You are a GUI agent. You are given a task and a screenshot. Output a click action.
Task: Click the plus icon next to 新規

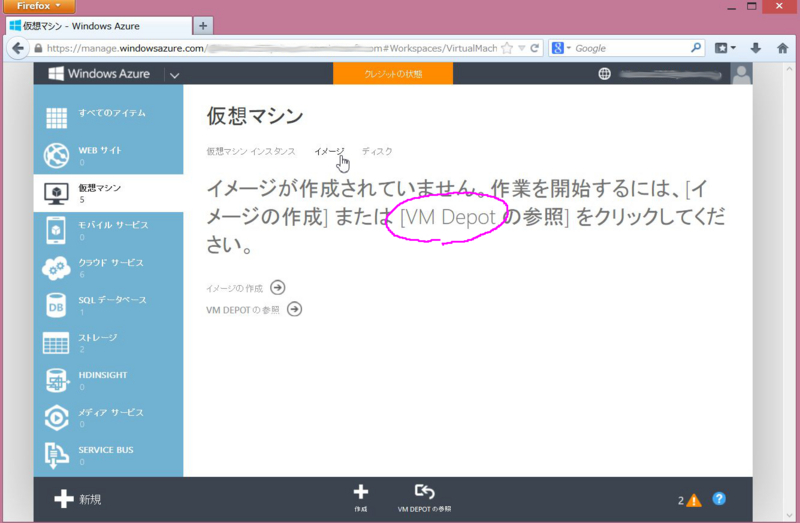64,499
